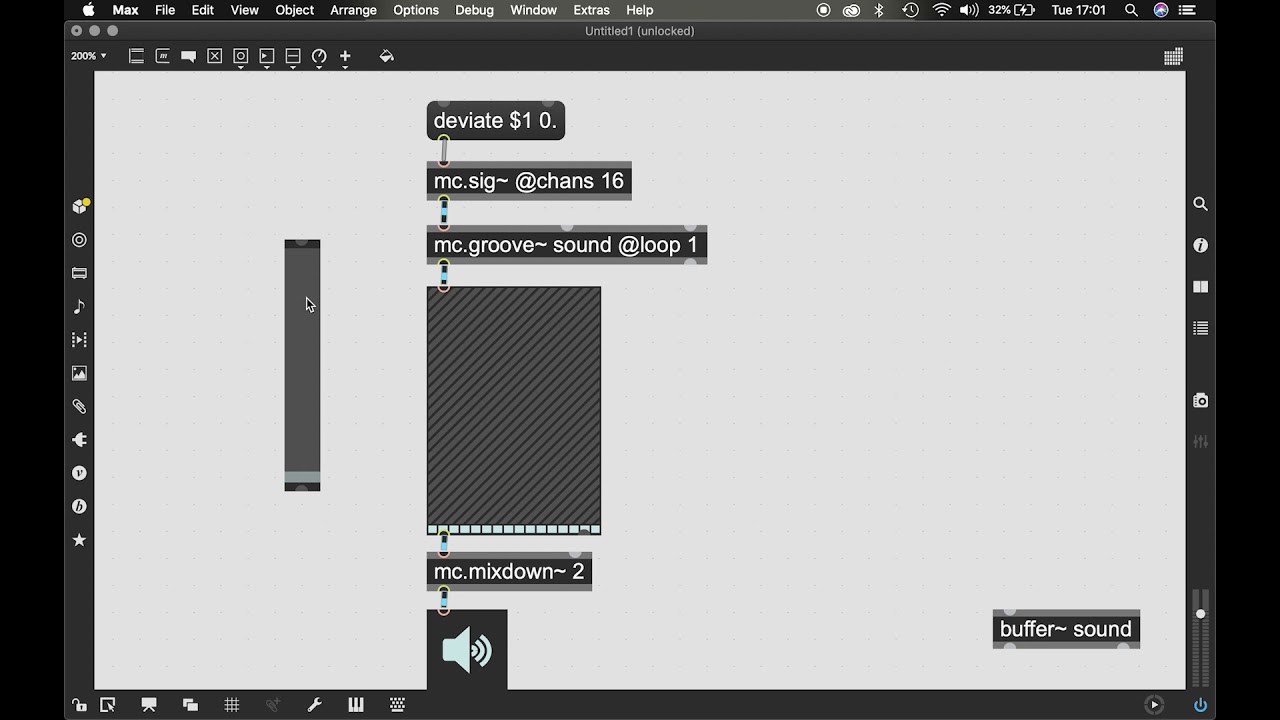Open the Options menu
Viewport: 1280px width, 720px height.
(416, 10)
